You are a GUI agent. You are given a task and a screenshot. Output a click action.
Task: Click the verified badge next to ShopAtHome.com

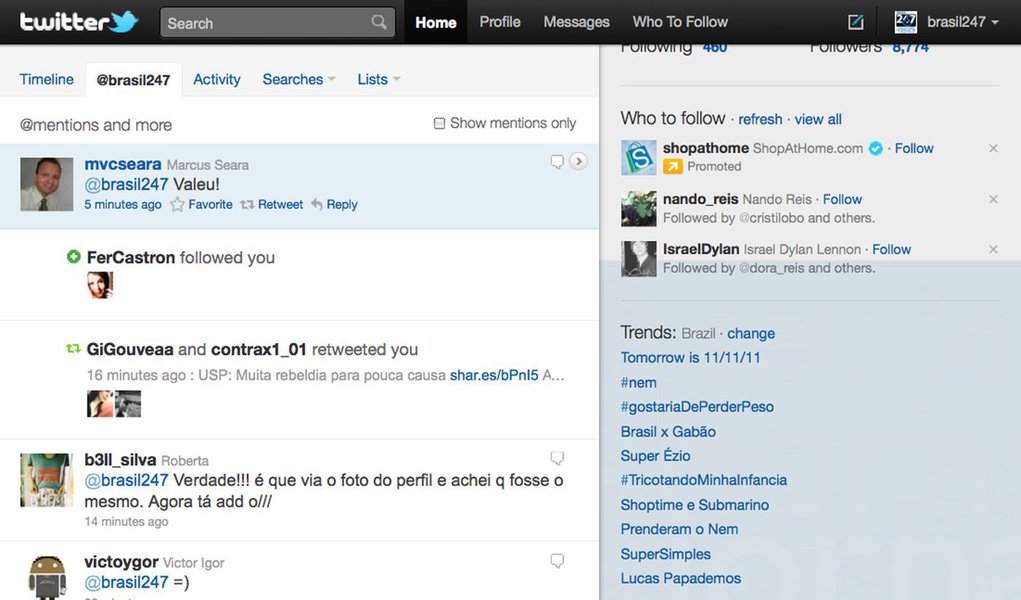(876, 149)
